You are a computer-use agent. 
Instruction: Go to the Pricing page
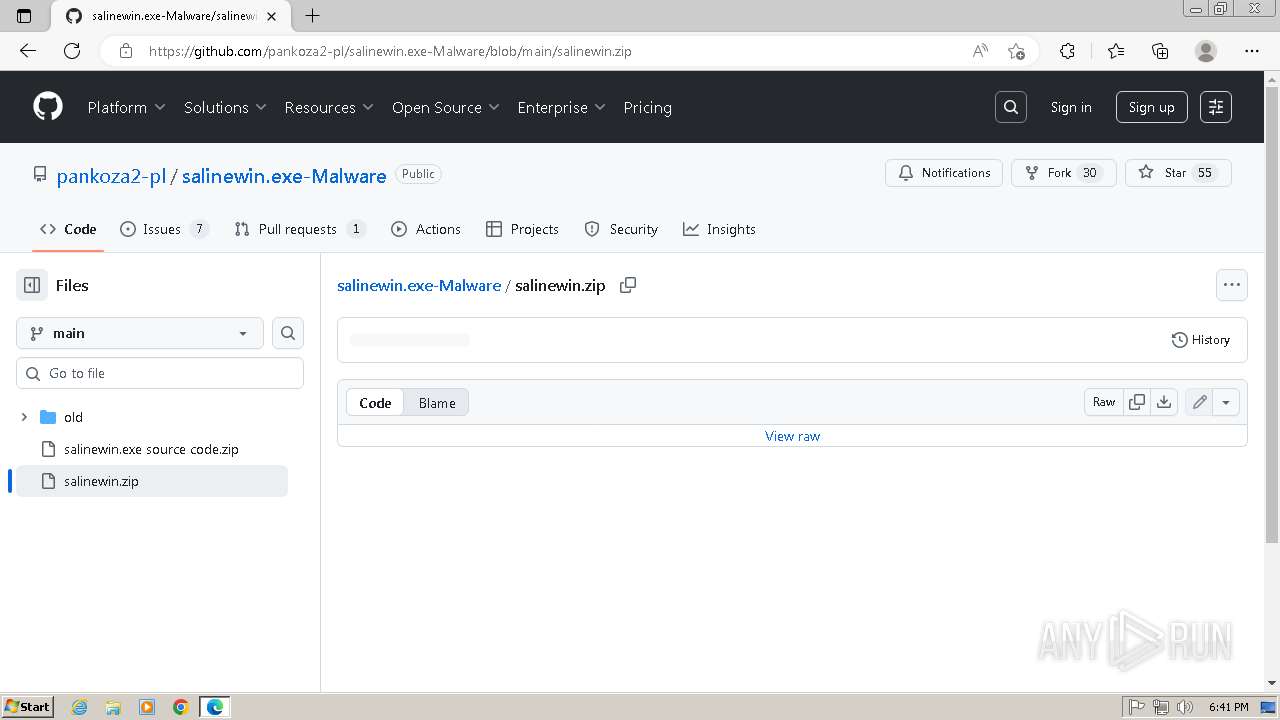pyautogui.click(x=647, y=107)
